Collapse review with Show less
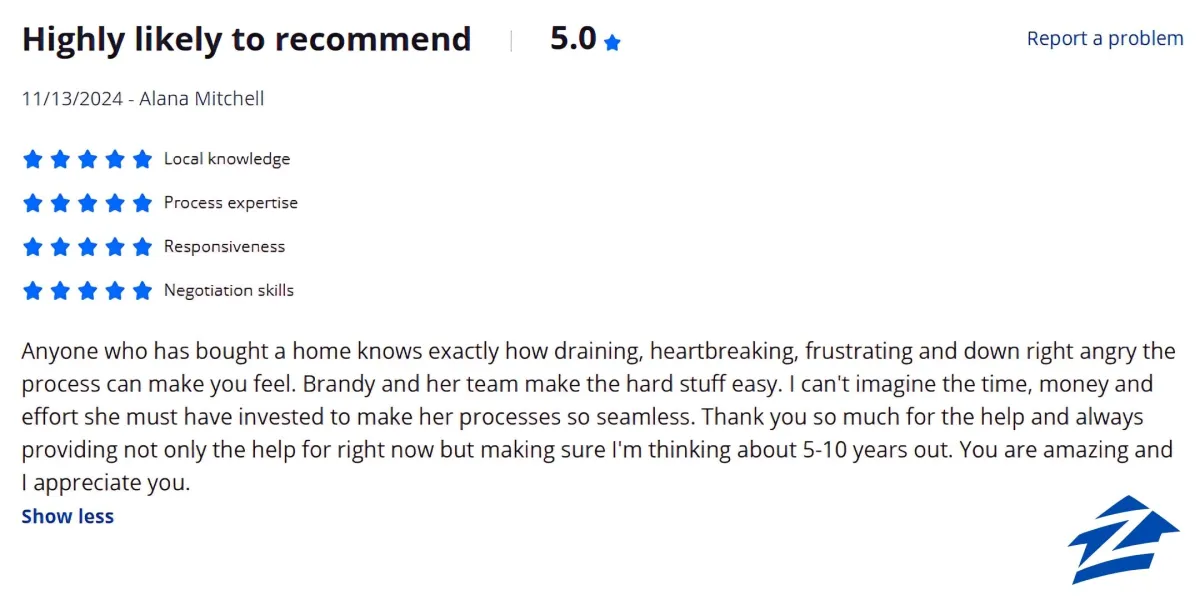 [x=68, y=516]
